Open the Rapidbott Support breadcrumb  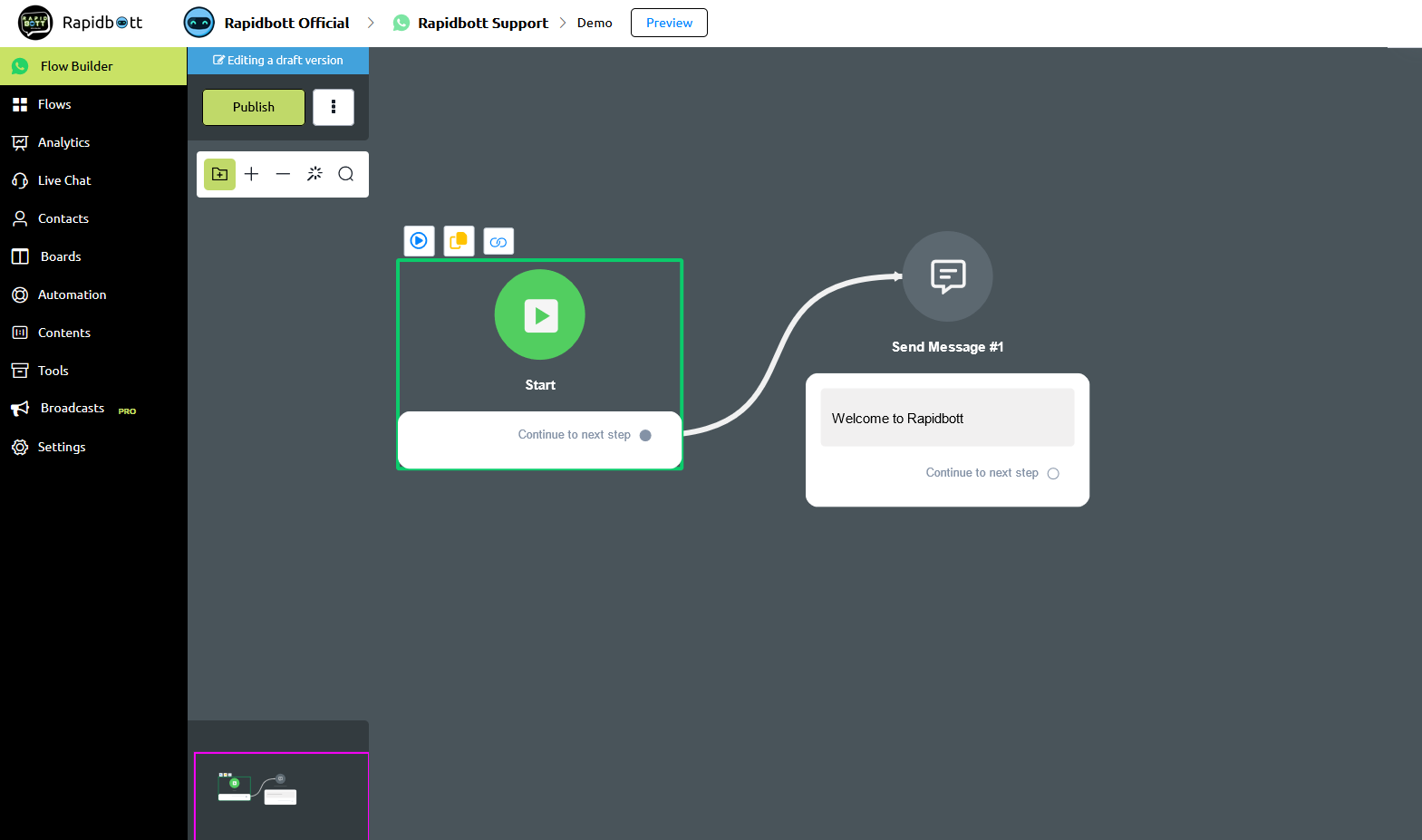point(482,23)
